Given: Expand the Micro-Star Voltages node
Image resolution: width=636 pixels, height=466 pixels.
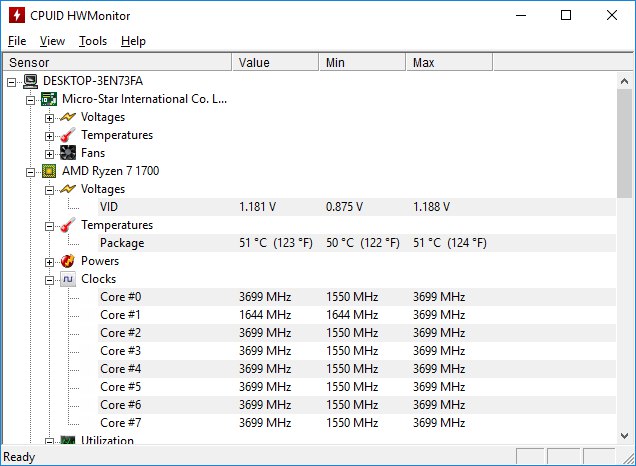Looking at the screenshot, I should click(49, 117).
